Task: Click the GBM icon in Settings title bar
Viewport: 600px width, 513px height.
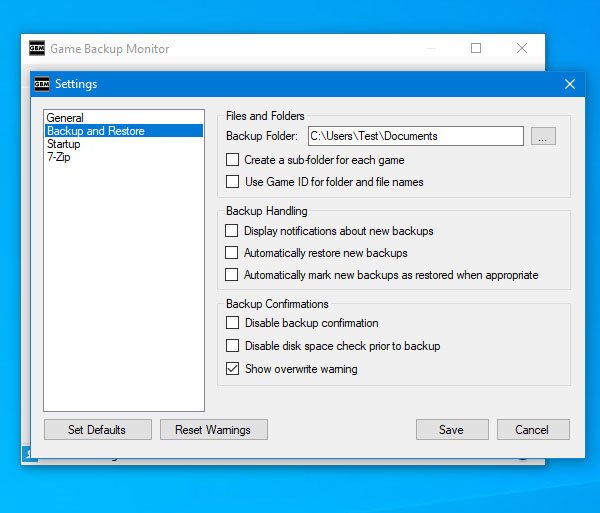Action: point(42,84)
